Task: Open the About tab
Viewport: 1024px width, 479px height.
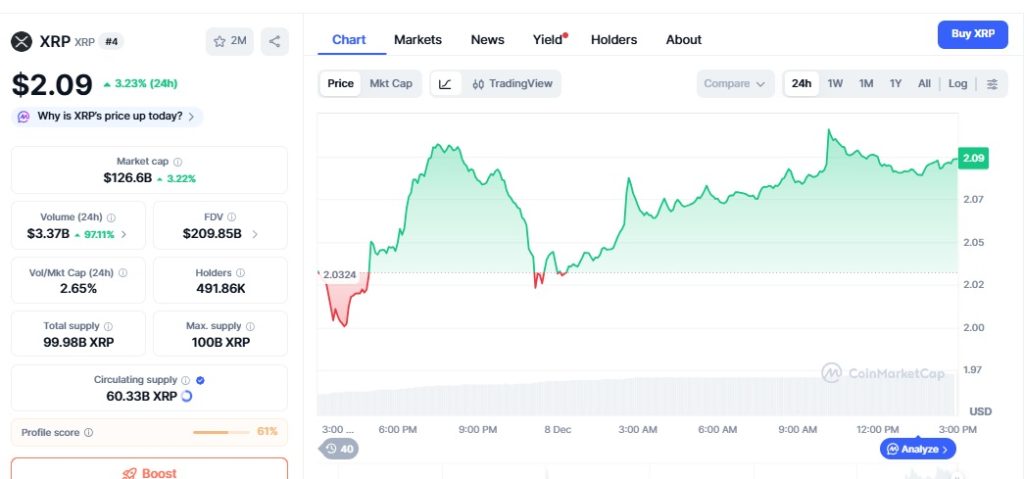Action: click(x=684, y=40)
